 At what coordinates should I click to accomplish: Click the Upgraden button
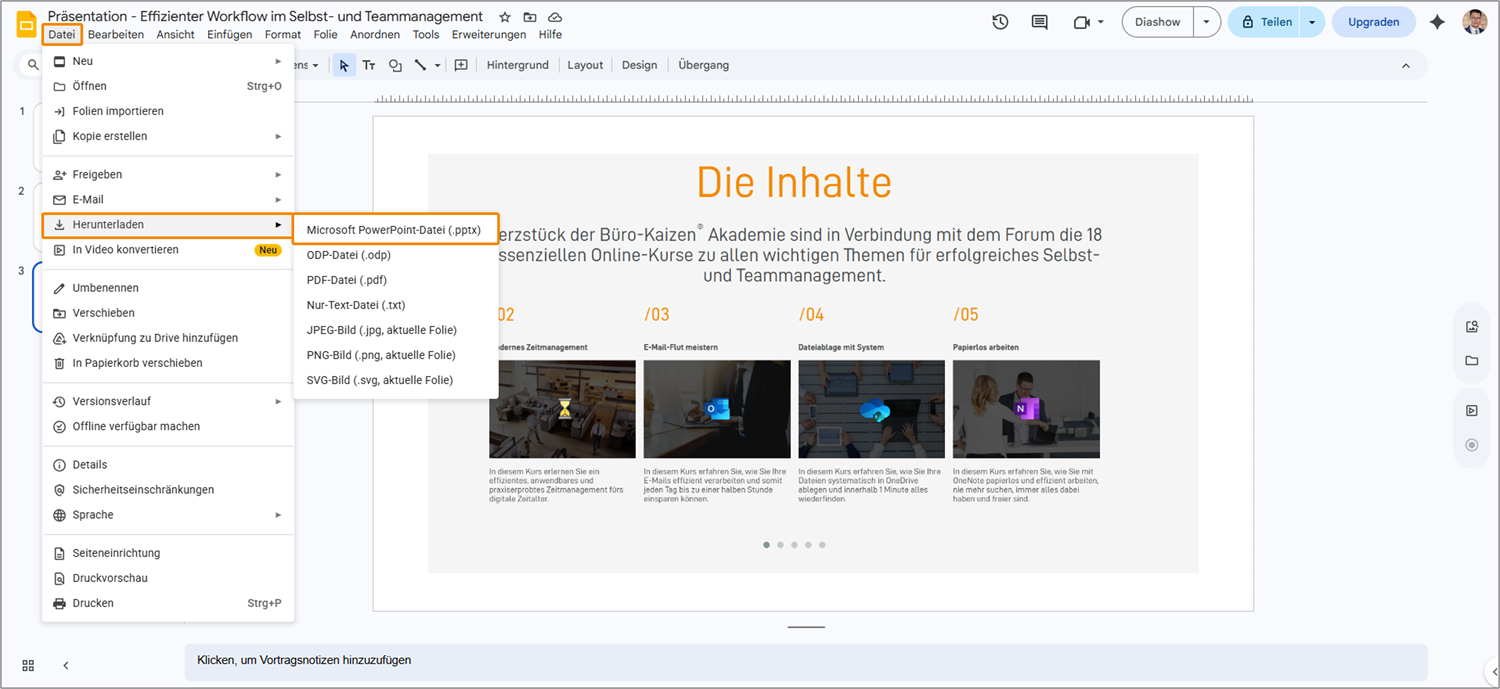1373,22
